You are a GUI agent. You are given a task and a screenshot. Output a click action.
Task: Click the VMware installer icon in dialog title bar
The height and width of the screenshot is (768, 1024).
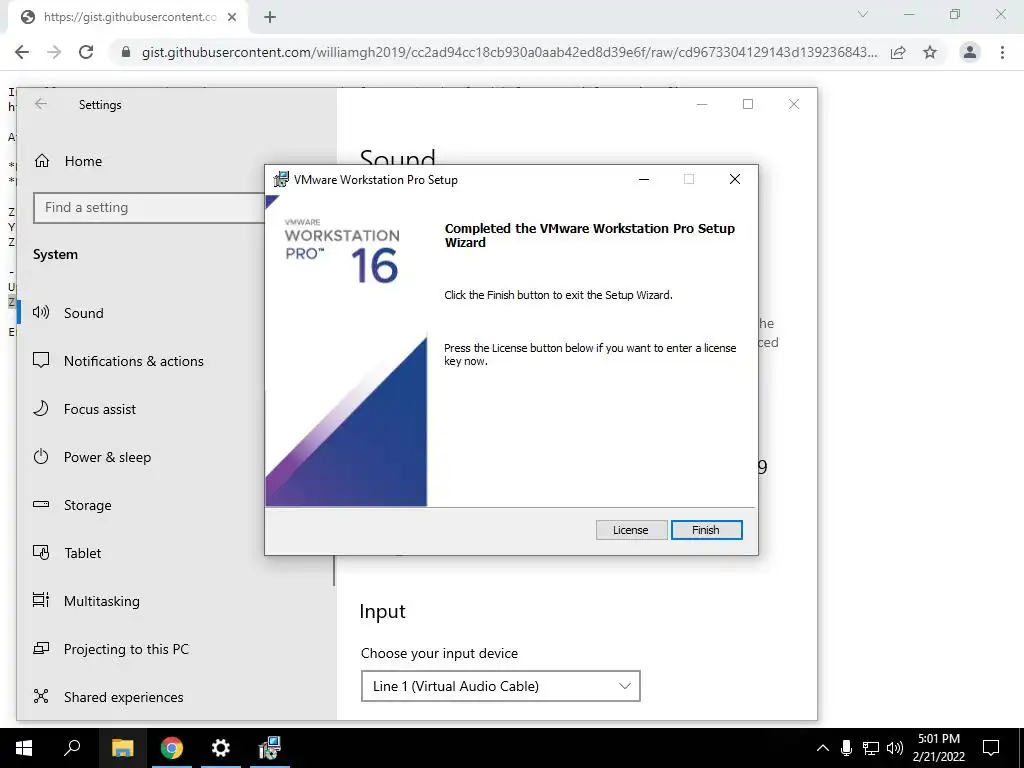(281, 180)
